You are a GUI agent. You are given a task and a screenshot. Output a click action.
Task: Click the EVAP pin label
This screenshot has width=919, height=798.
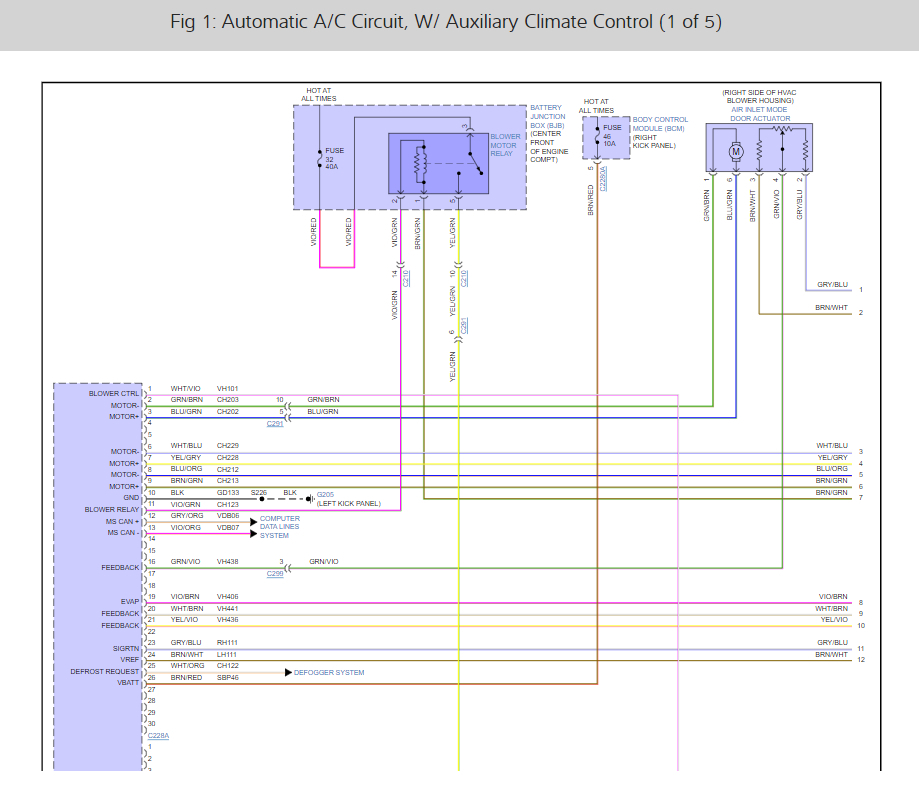[x=130, y=602]
